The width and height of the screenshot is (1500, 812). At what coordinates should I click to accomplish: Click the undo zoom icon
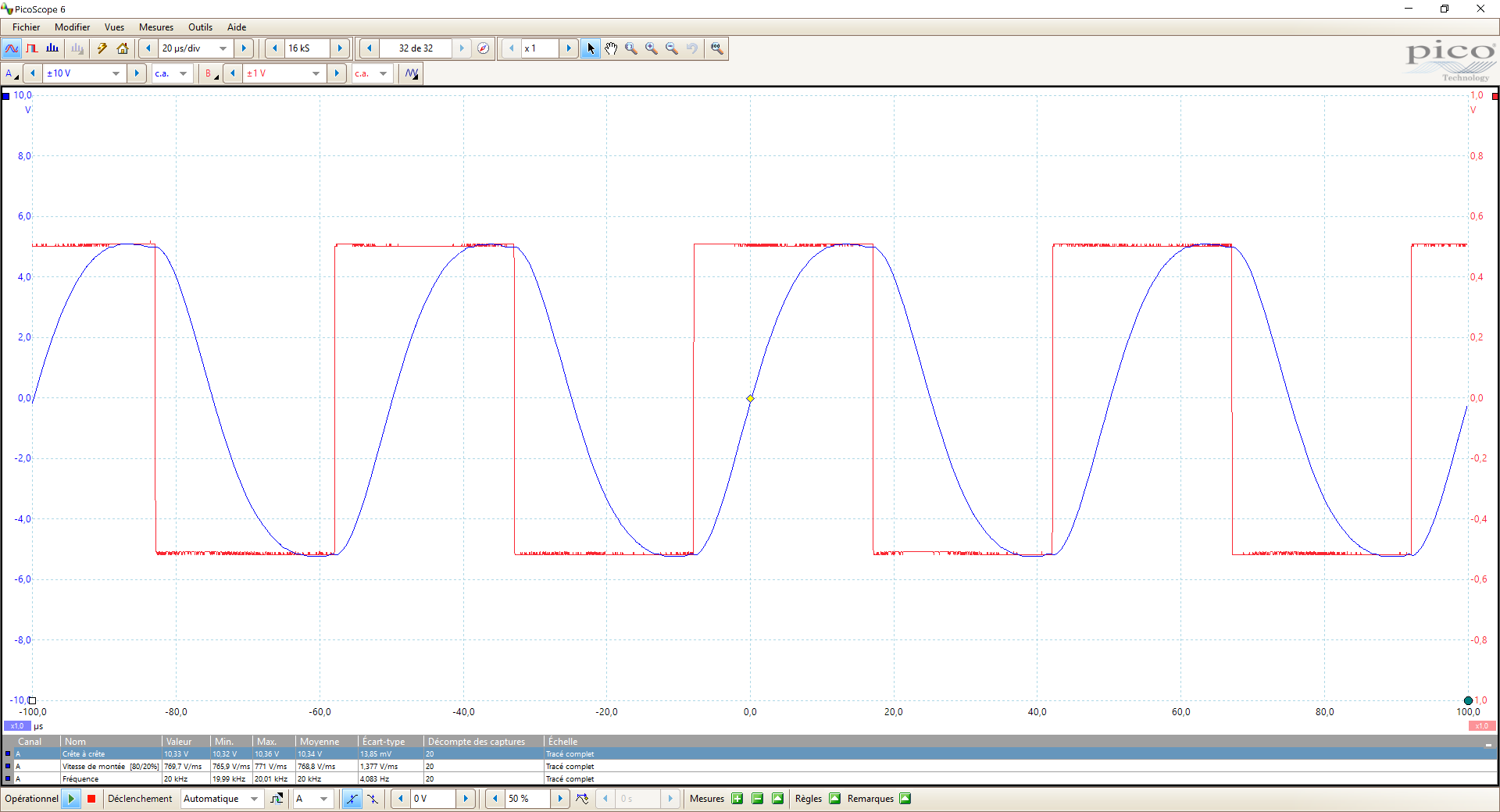pyautogui.click(x=692, y=48)
